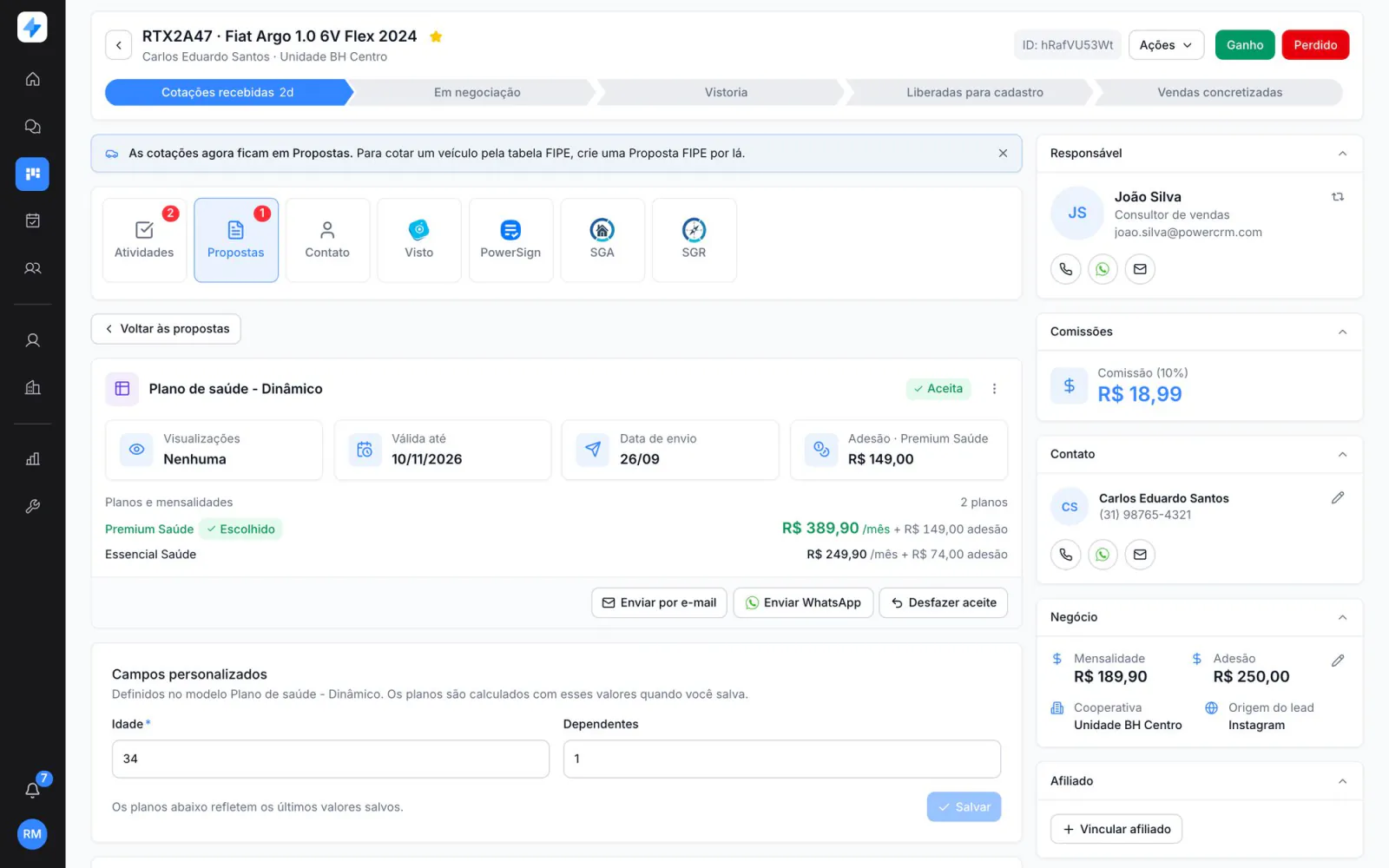Image resolution: width=1389 pixels, height=868 pixels.
Task: Open the wrench settings sidebar icon
Action: point(32,506)
